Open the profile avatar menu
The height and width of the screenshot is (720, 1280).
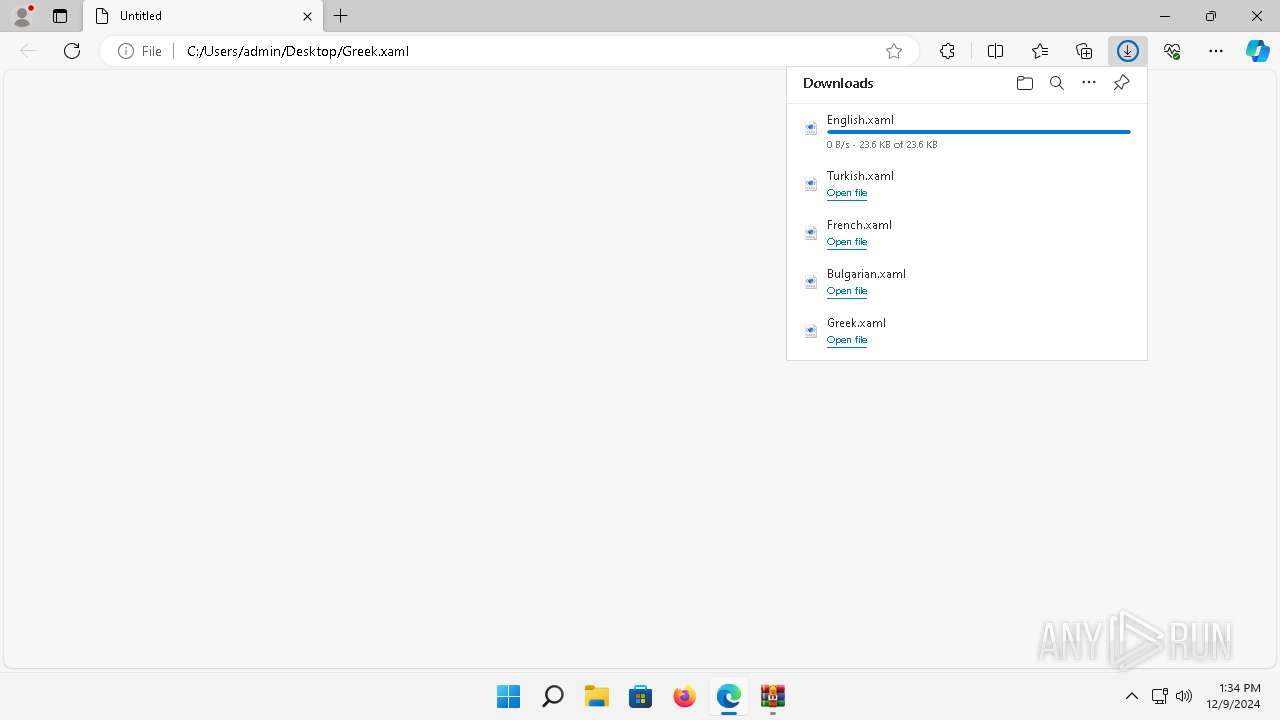coord(22,16)
